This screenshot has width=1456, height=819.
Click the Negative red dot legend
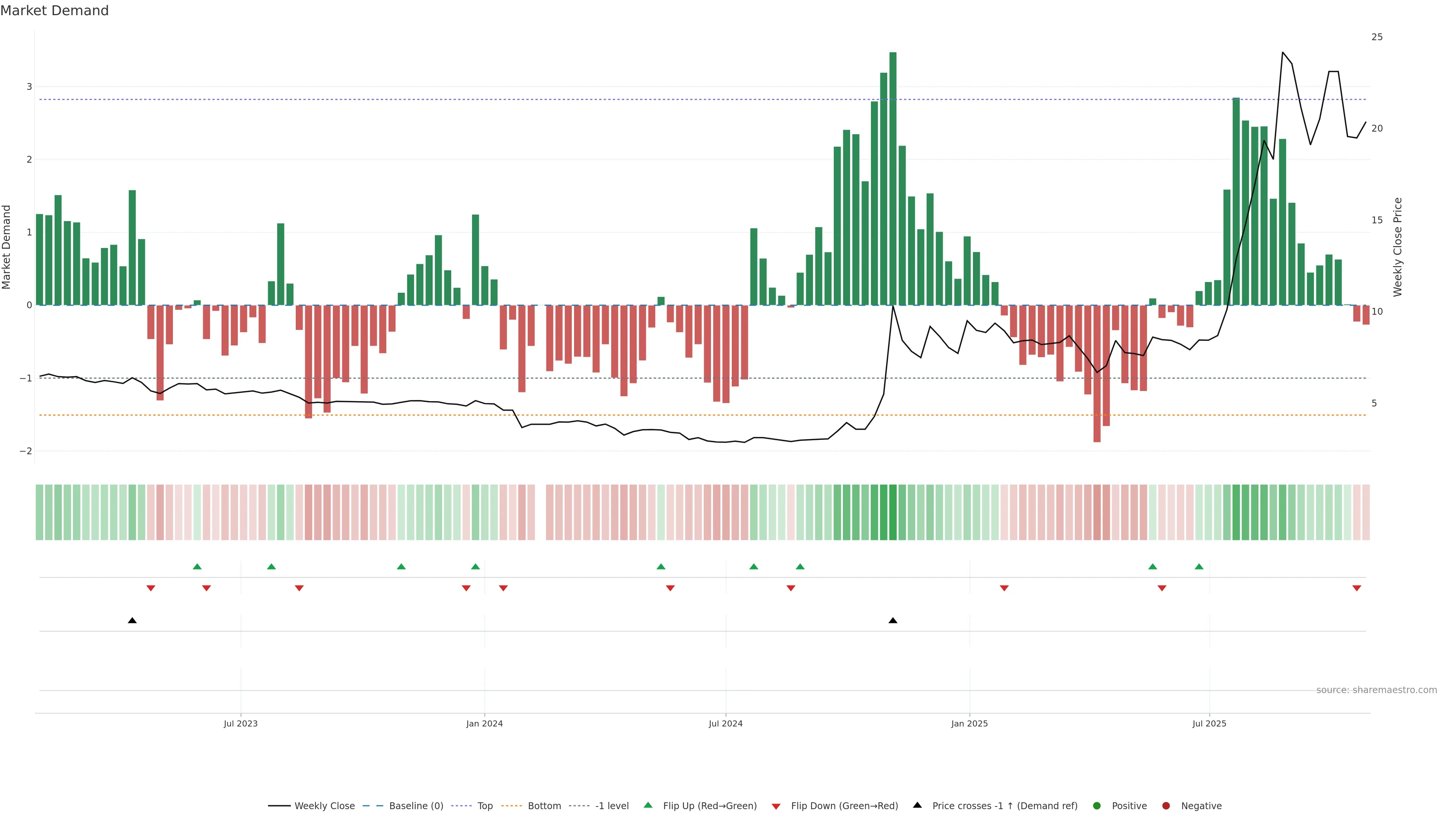click(1166, 806)
